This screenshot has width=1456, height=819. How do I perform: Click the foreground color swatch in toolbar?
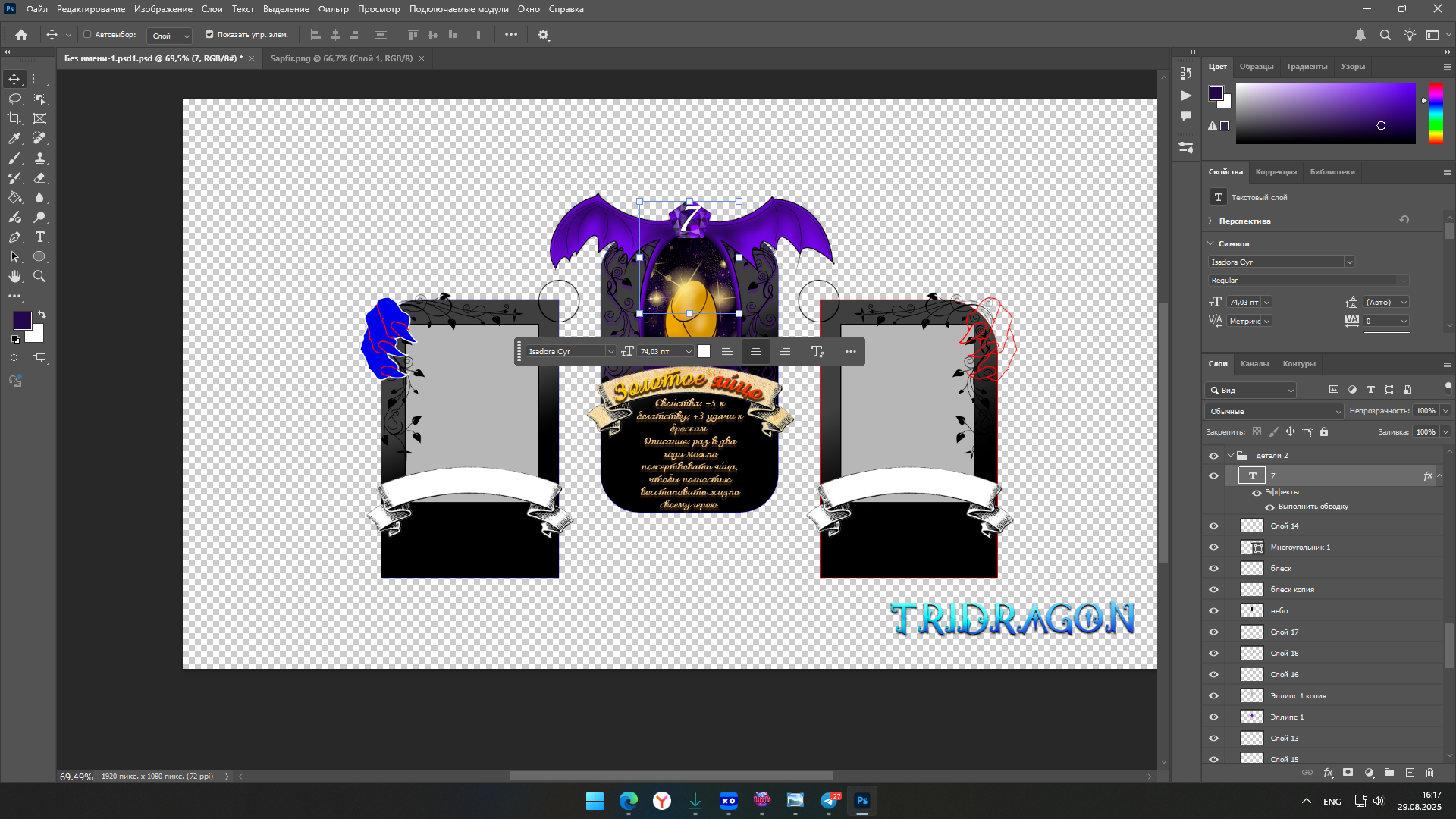22,320
